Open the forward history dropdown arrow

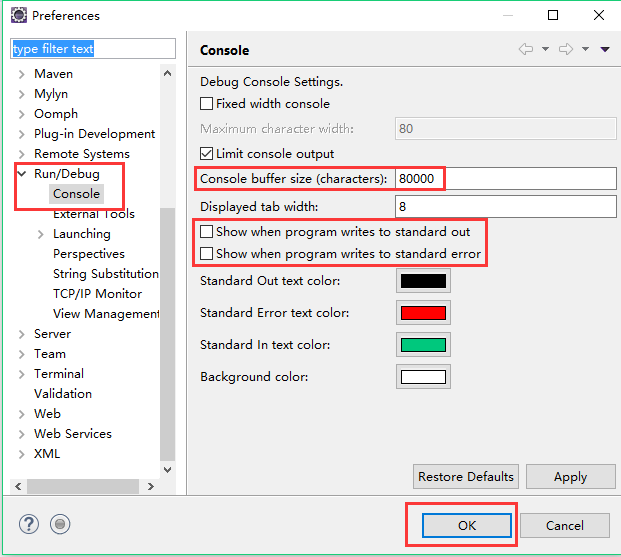tap(585, 49)
